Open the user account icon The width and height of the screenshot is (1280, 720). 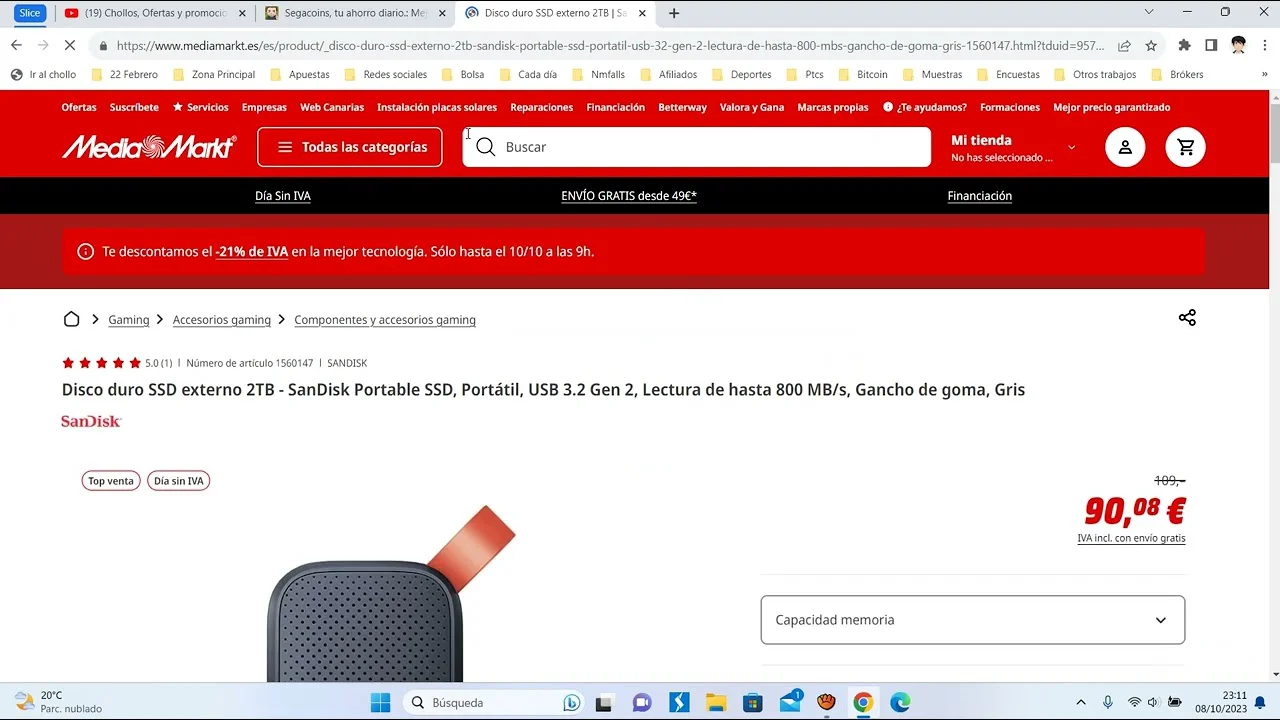1125,147
